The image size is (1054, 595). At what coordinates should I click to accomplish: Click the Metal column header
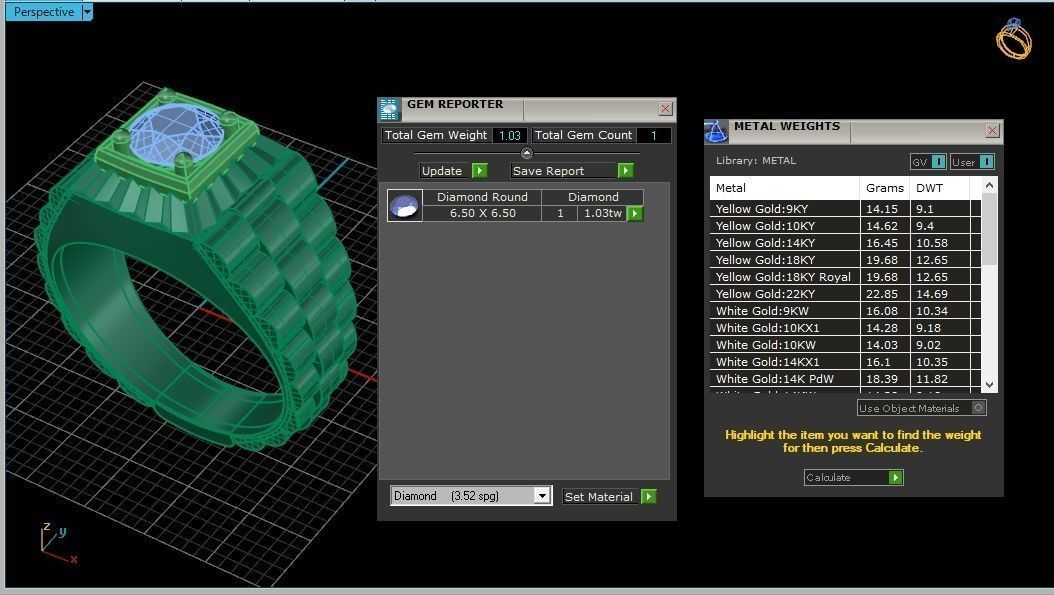[x=784, y=188]
